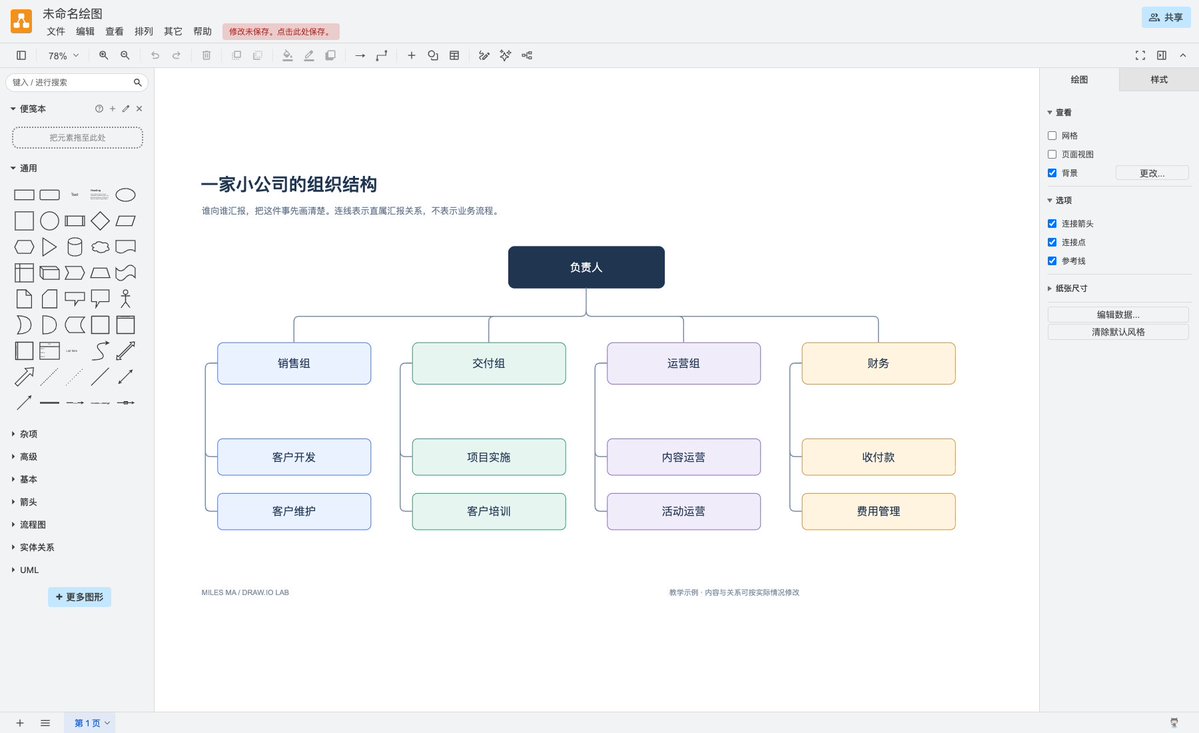Open the 查看 menu in the menu bar
This screenshot has width=1199, height=733.
114,31
